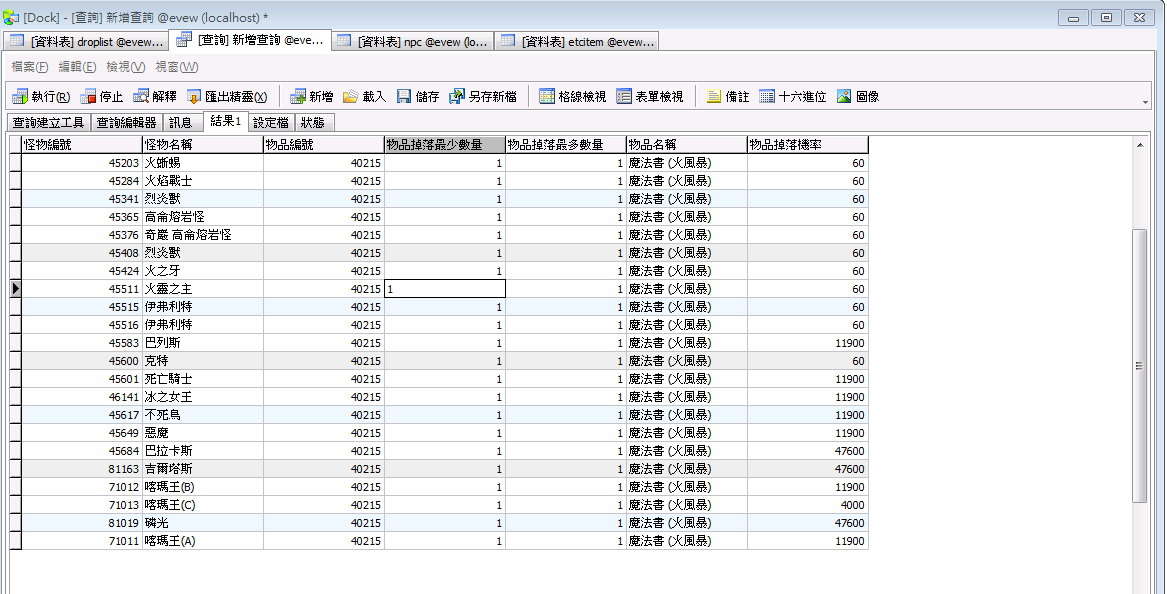Select the row indicator for 火蜥蜴
This screenshot has width=1167, height=594.
tap(16, 162)
